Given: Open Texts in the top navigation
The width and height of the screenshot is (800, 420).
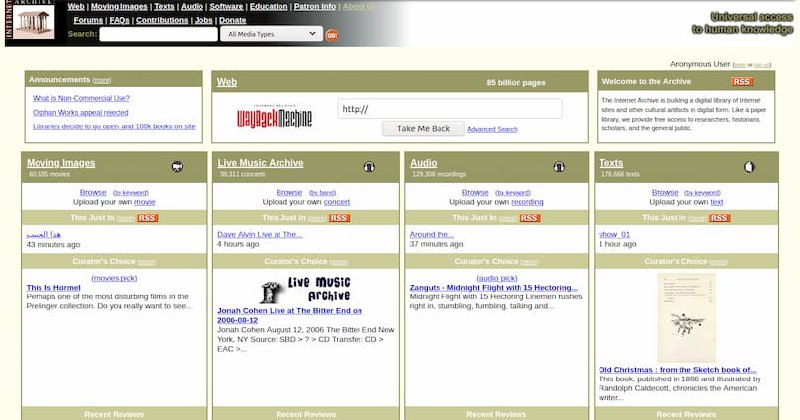Looking at the screenshot, I should coord(164,7).
